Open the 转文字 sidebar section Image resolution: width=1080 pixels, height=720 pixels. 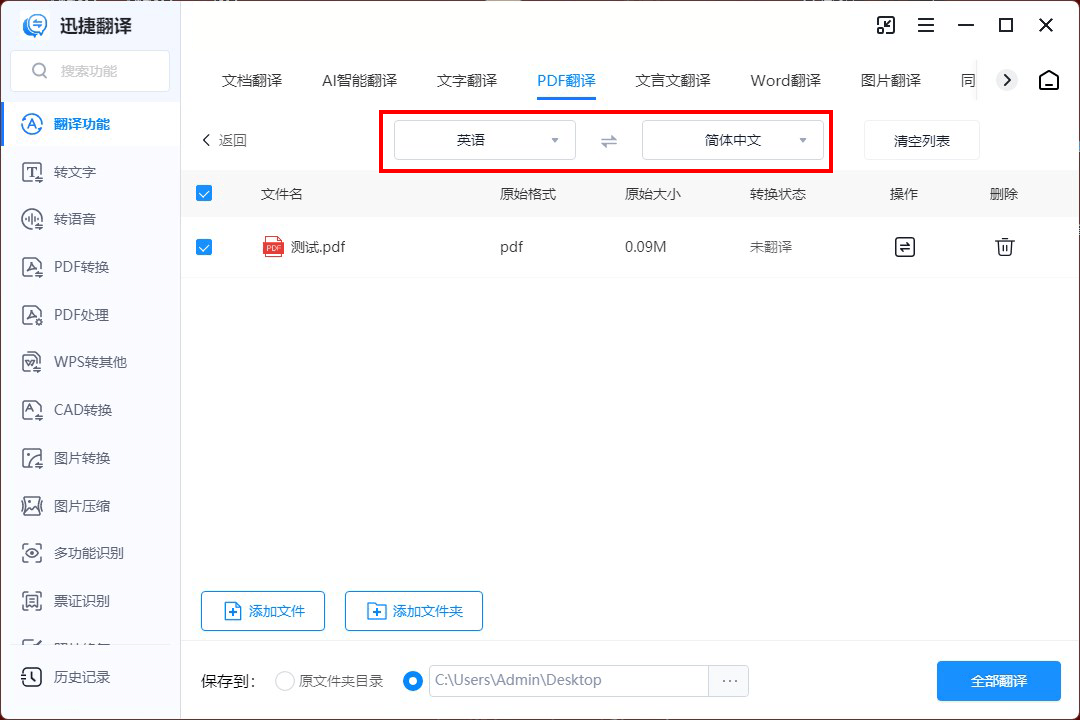90,172
